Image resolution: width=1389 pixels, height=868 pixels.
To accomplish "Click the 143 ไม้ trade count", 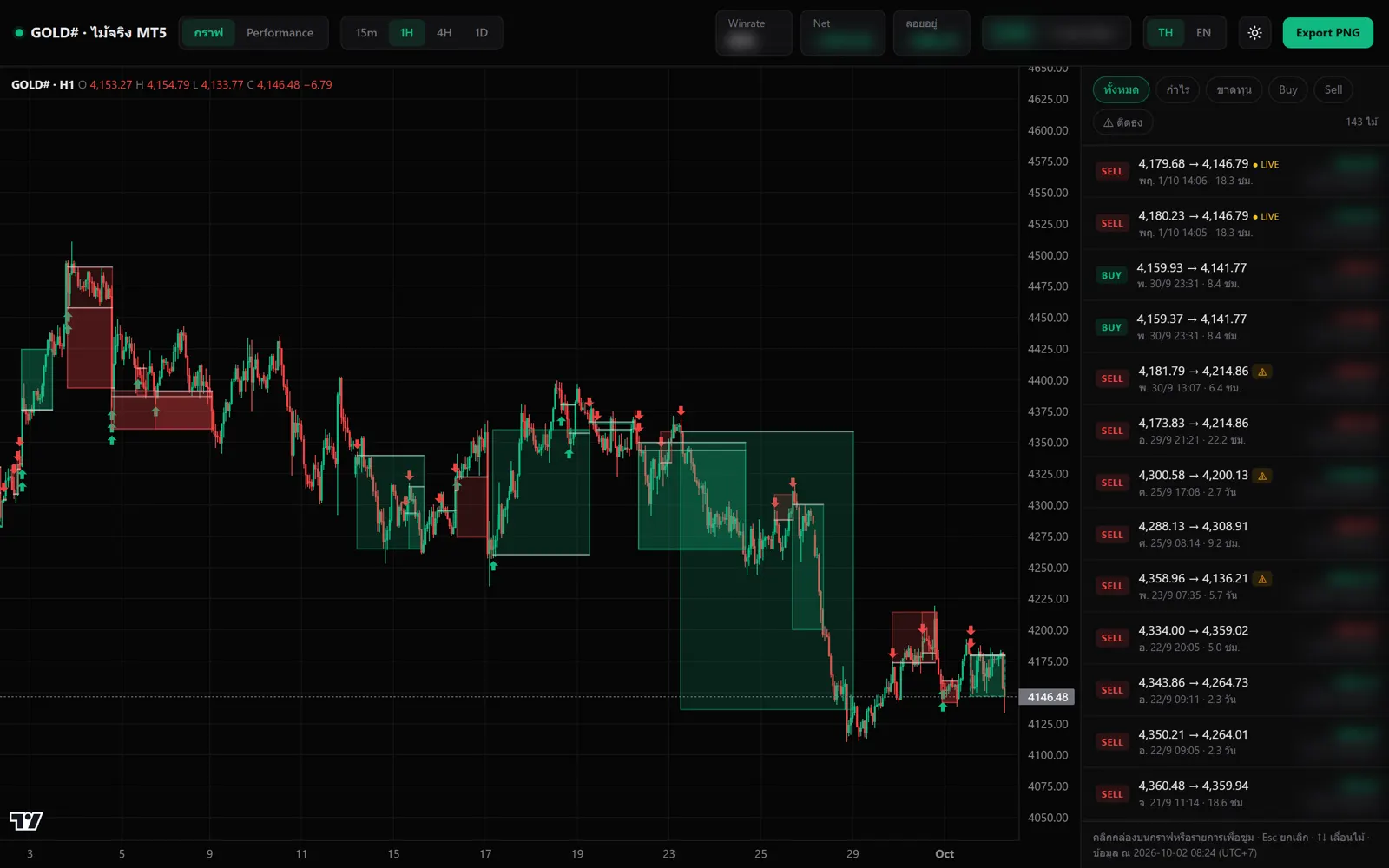I will click(x=1361, y=122).
